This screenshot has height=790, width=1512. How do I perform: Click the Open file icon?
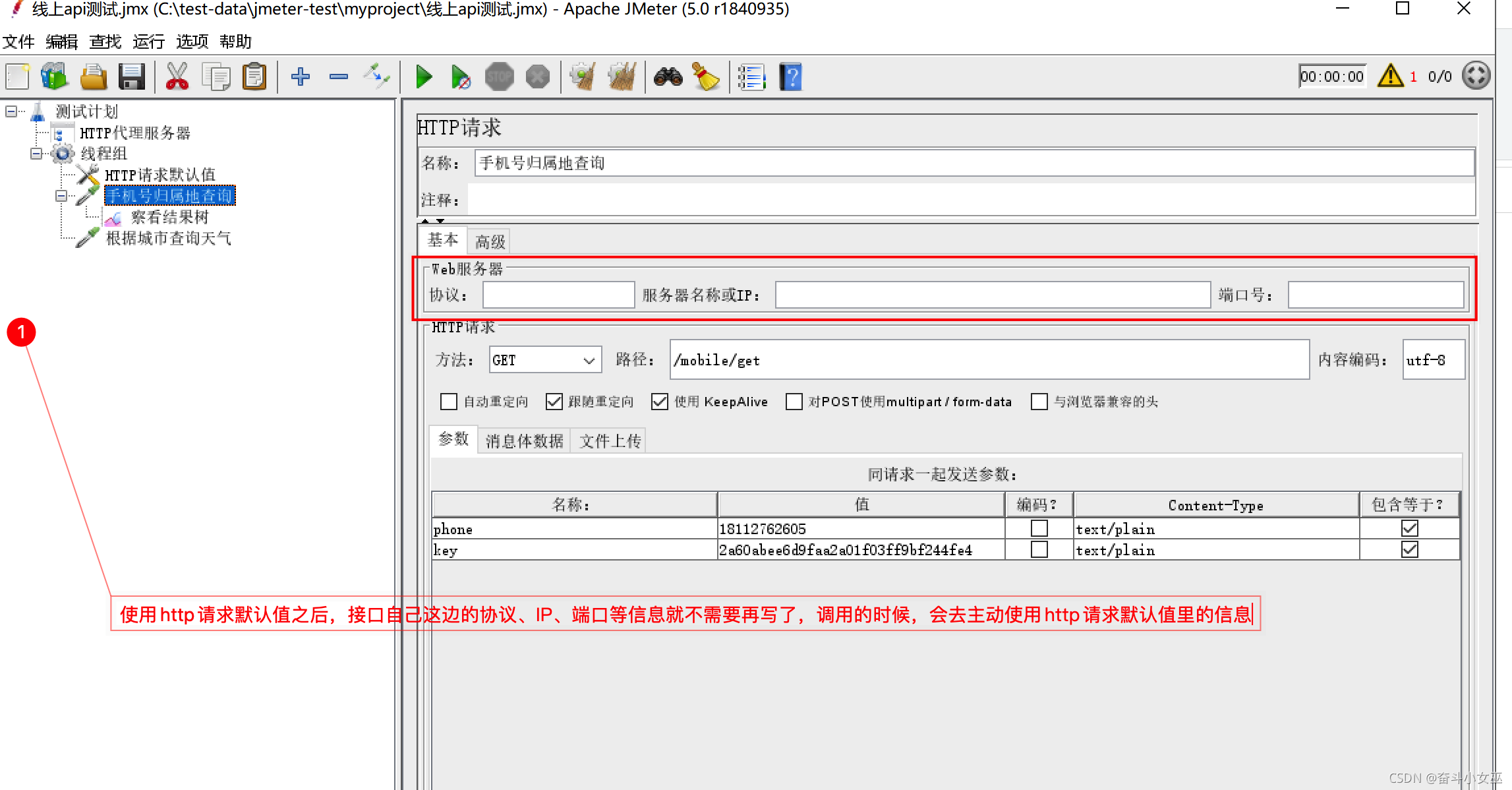point(94,76)
